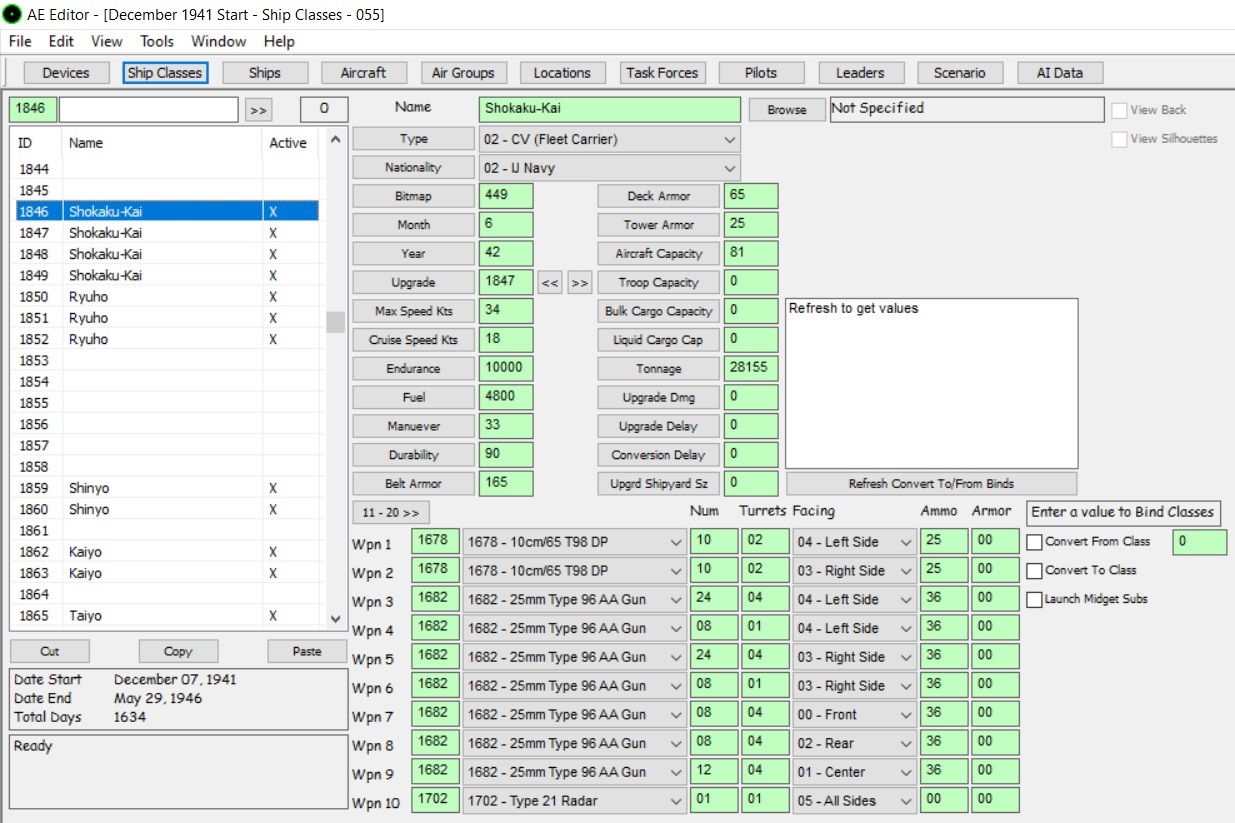Select ID 1850 Ryuho row
This screenshot has height=823, width=1235.
pos(165,297)
